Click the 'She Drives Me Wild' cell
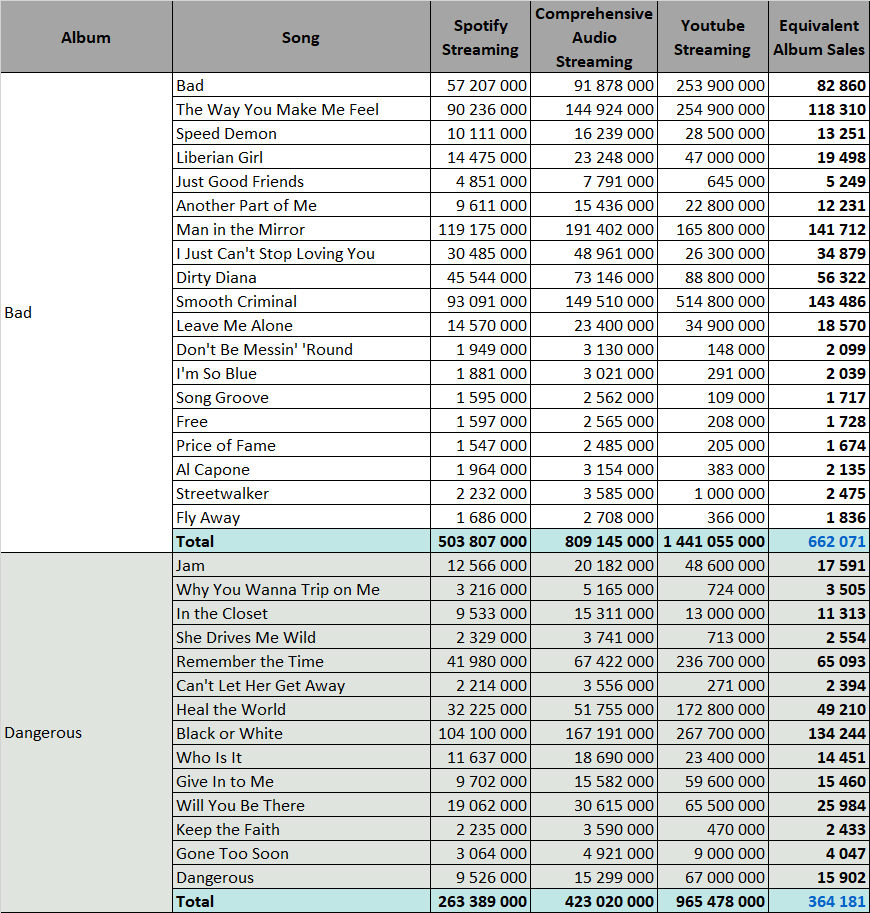 [x=301, y=638]
